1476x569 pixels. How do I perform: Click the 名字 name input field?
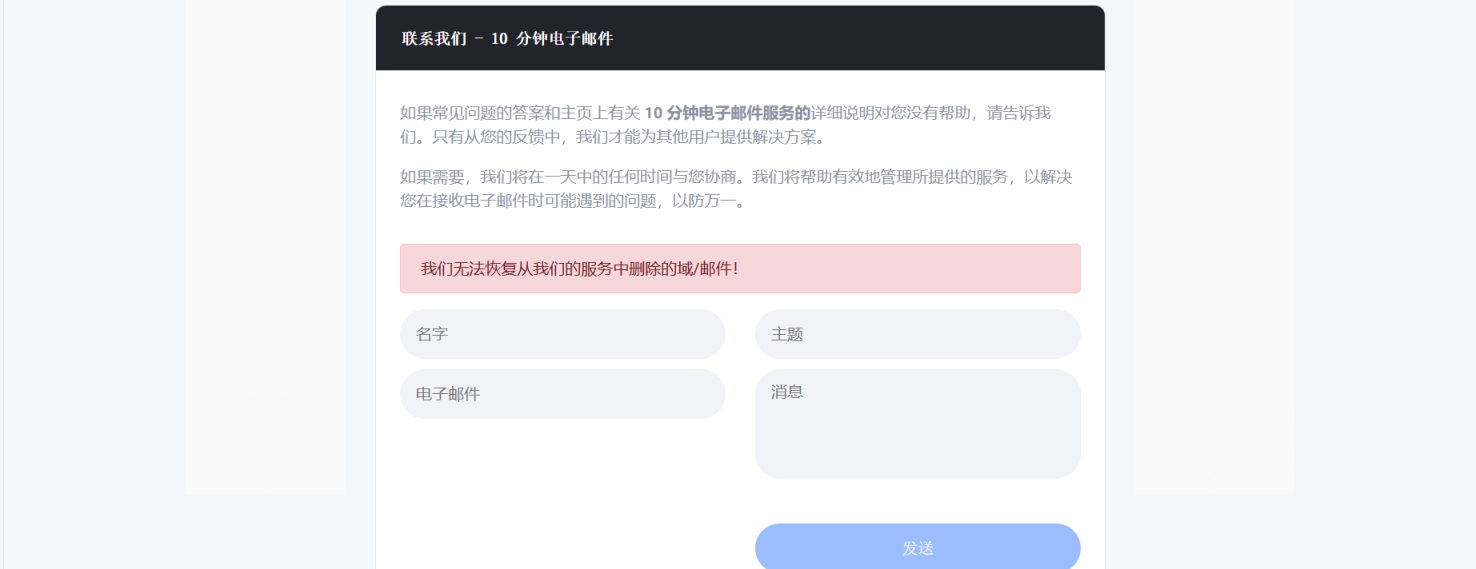tap(562, 334)
